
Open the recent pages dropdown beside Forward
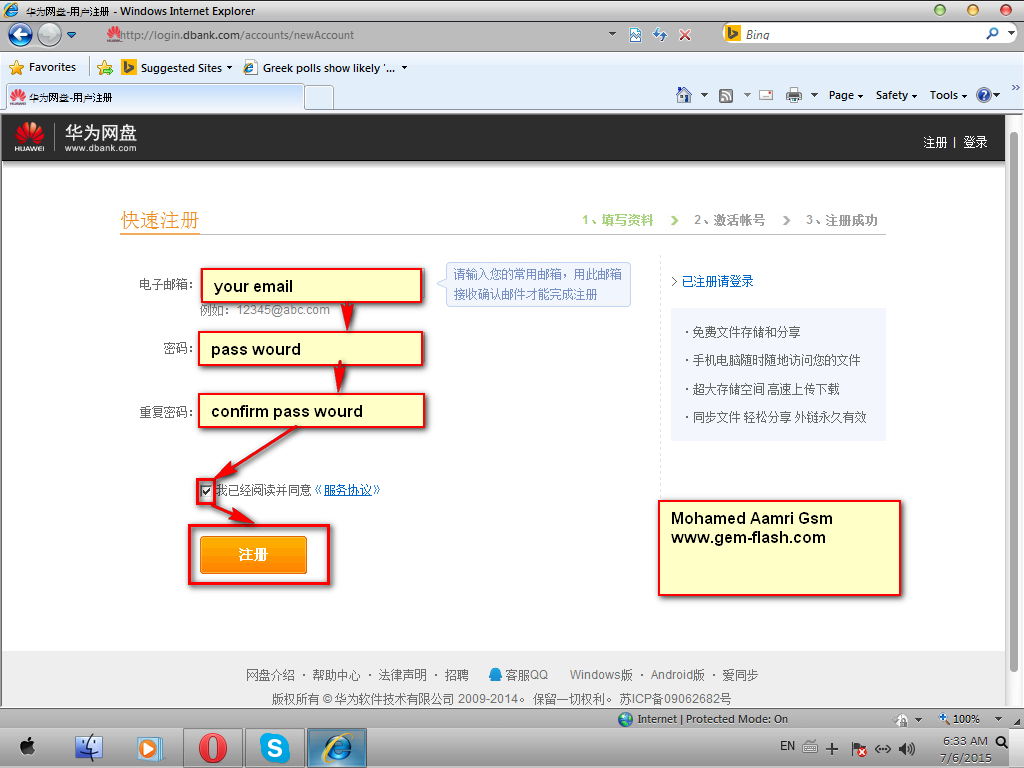(x=72, y=35)
